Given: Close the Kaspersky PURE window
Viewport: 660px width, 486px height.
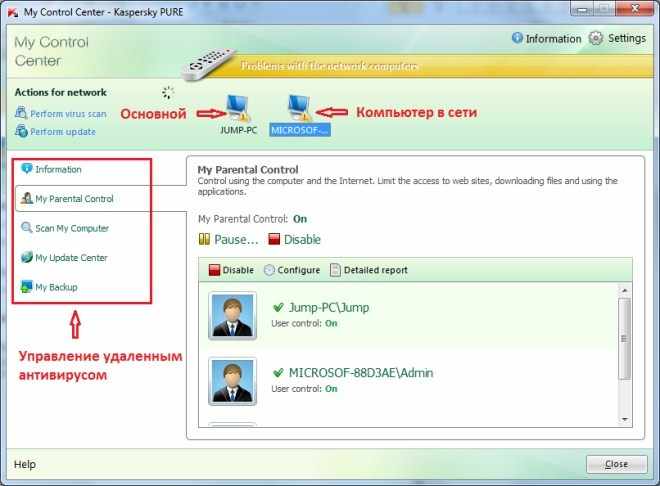Looking at the screenshot, I should [x=636, y=9].
